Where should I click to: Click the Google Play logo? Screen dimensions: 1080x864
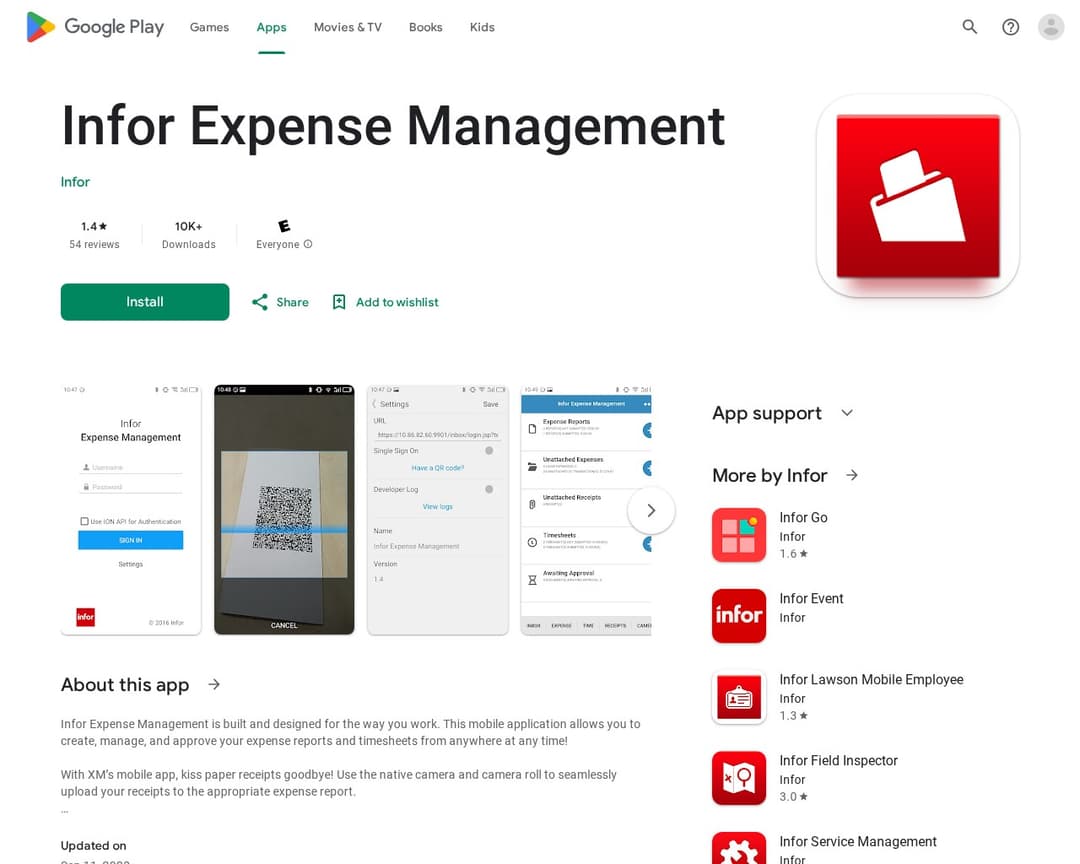[x=95, y=27]
